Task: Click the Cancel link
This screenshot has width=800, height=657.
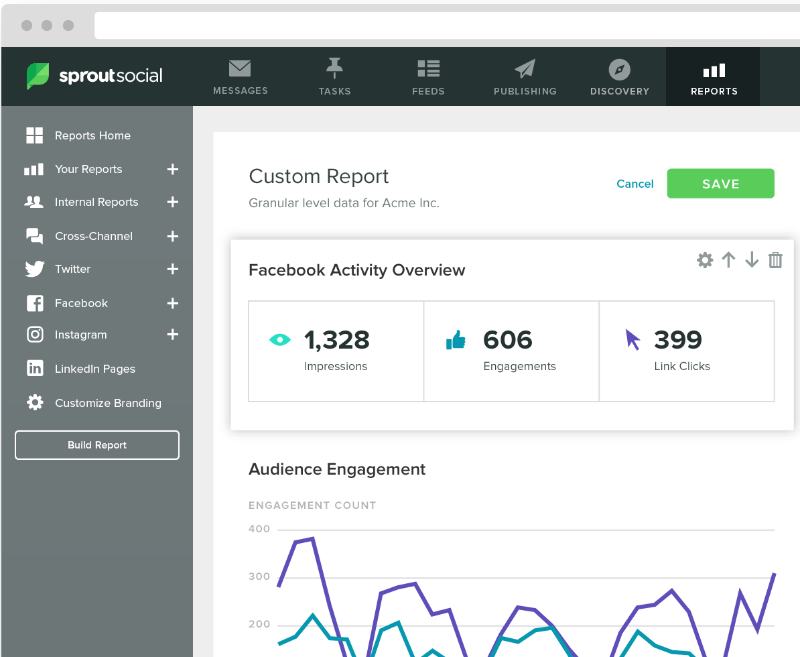Action: point(635,184)
